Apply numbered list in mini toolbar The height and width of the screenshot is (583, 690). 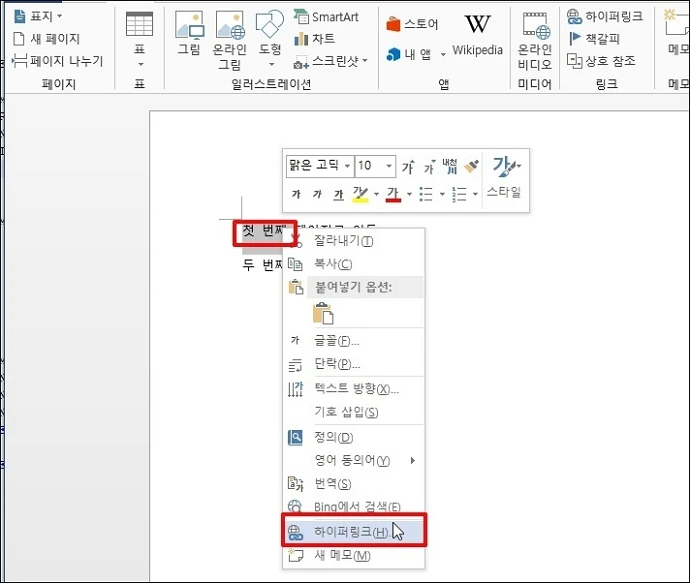point(459,194)
